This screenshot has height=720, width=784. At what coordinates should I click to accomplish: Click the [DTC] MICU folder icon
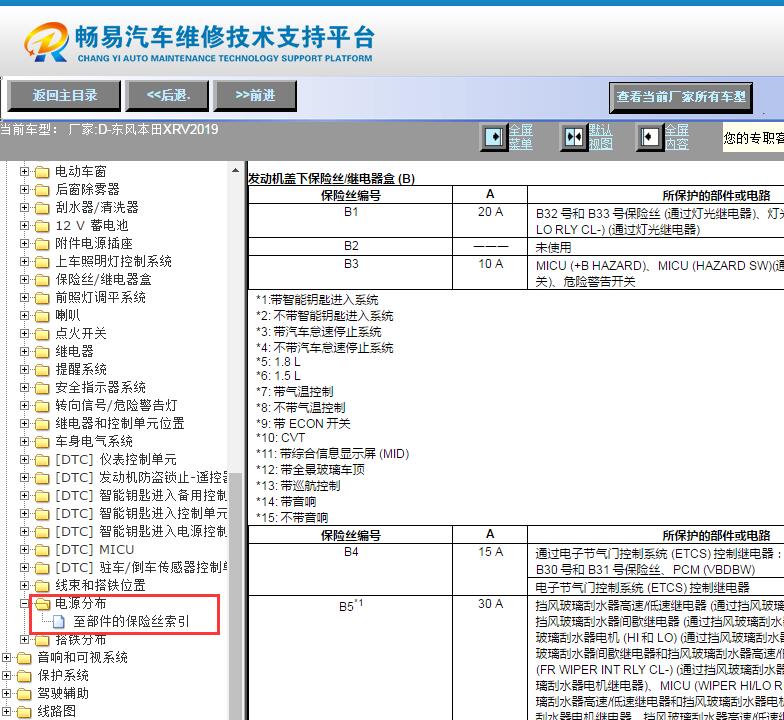[42, 550]
